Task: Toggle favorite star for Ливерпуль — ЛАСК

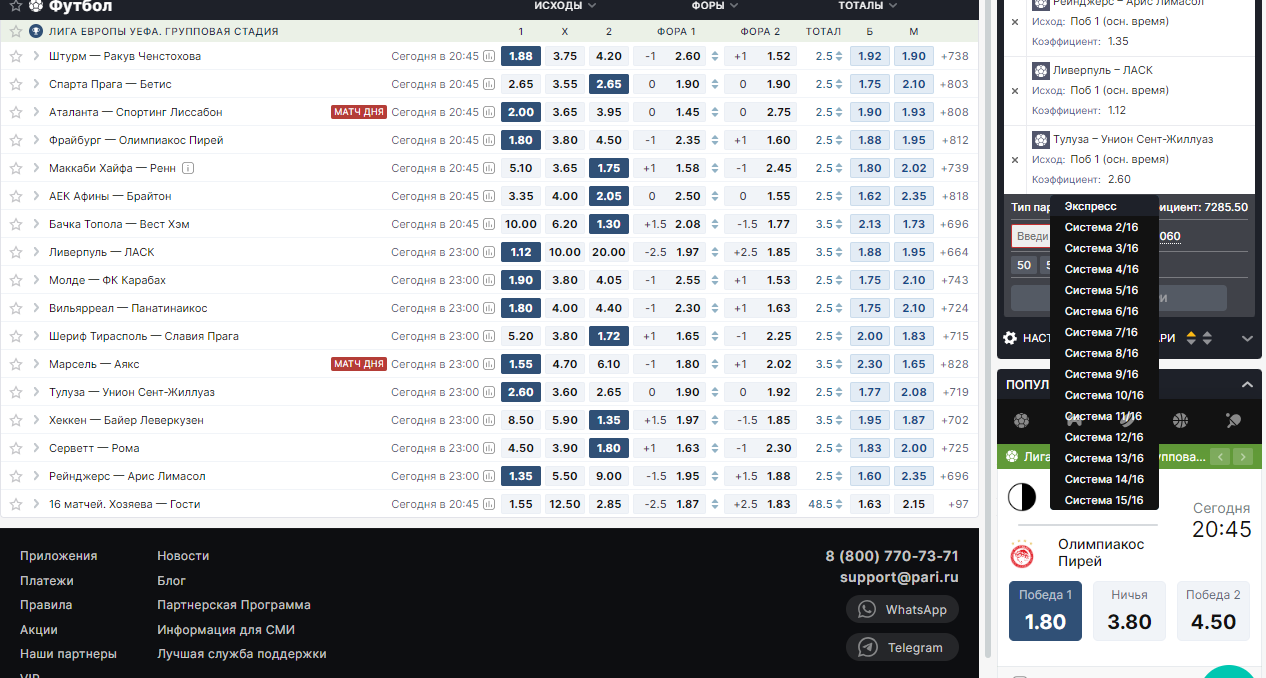Action: pyautogui.click(x=15, y=252)
